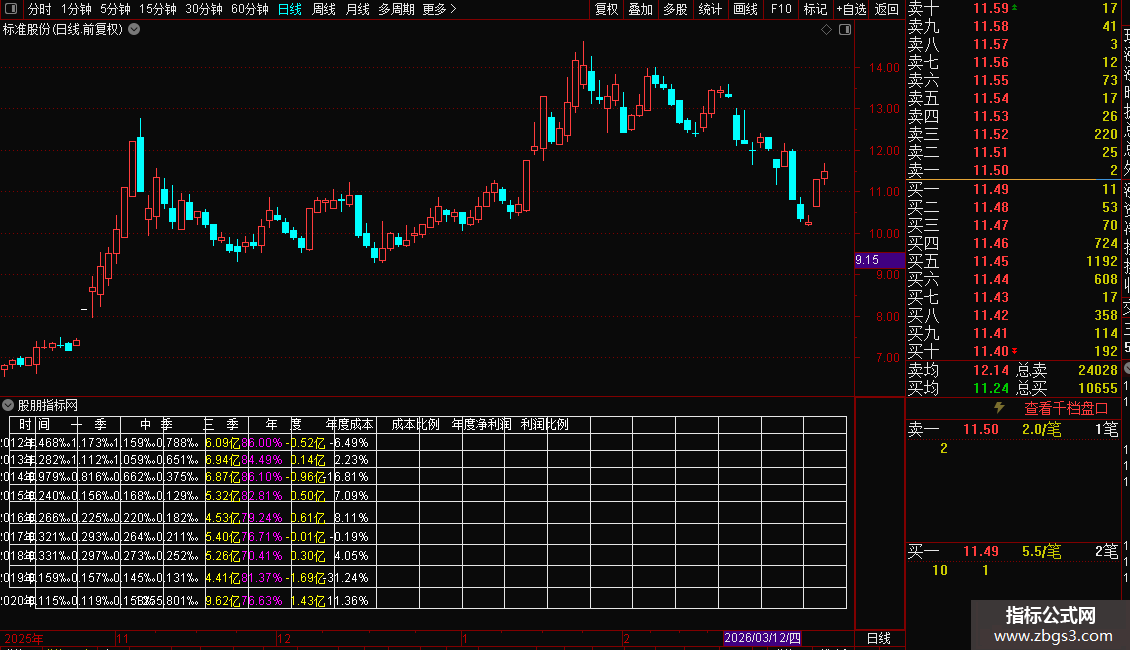Viewport: 1130px width, 650px height.
Task: Select the 周线 weekly tab
Action: click(x=324, y=9)
